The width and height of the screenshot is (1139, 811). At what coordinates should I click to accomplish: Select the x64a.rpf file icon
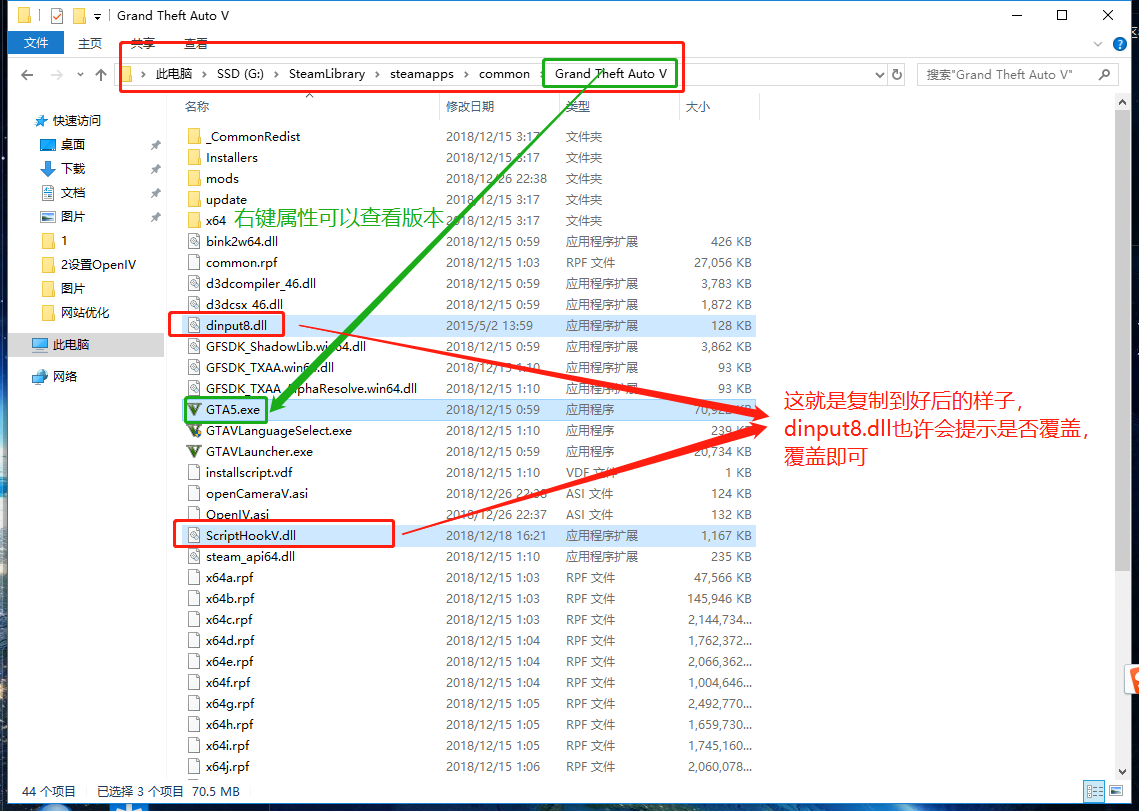click(193, 578)
